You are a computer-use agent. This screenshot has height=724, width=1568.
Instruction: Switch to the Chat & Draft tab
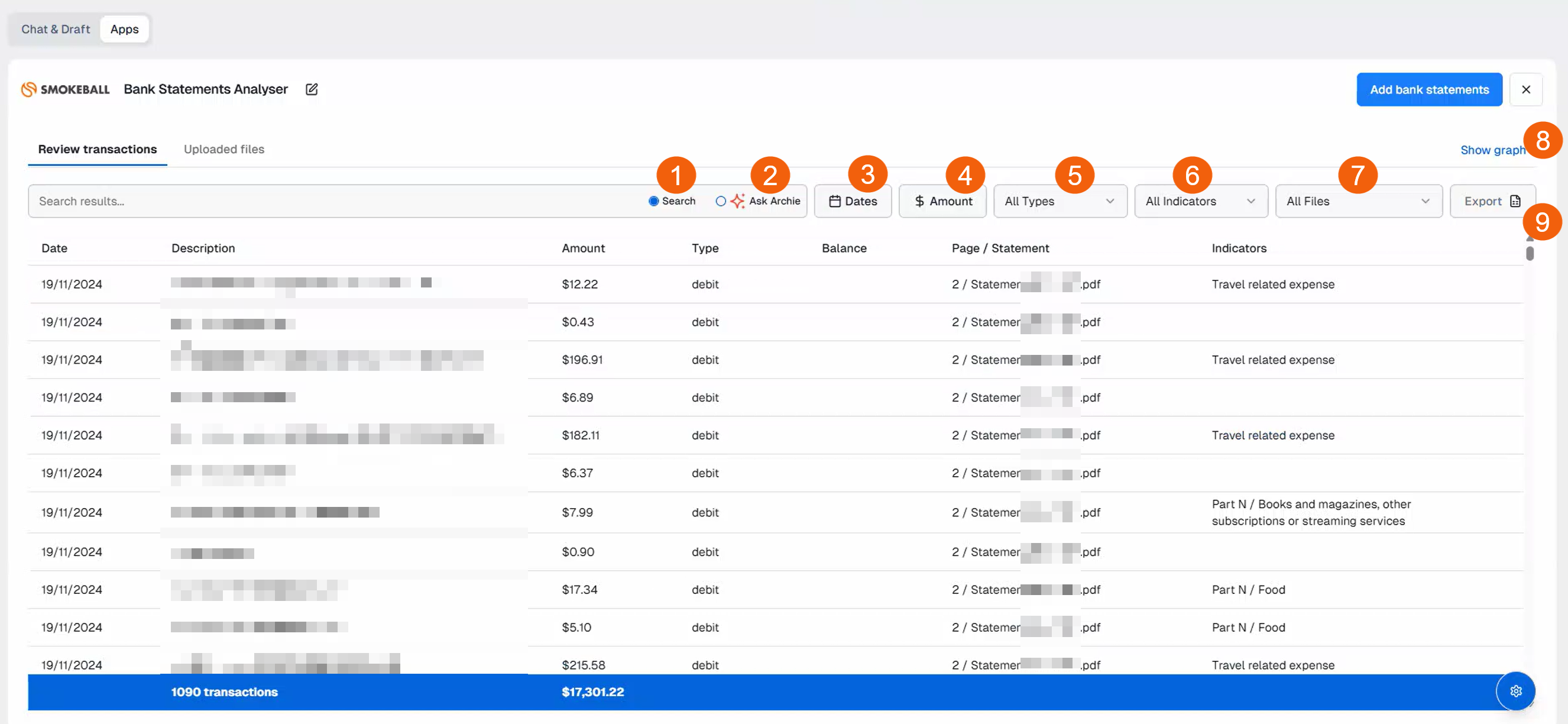pos(56,29)
